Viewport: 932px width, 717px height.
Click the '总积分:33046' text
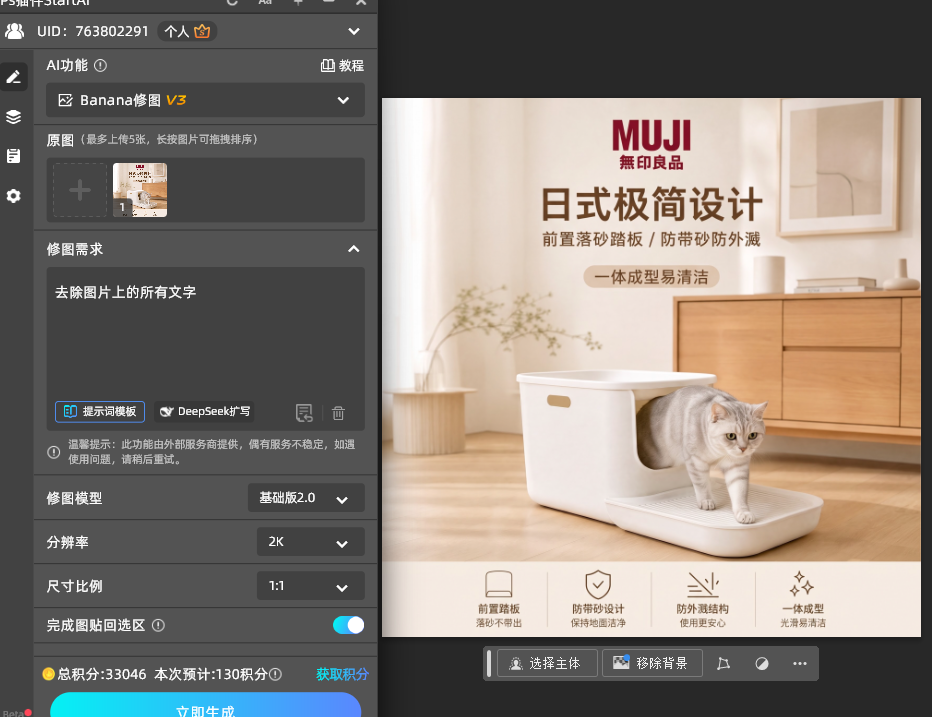(102, 674)
